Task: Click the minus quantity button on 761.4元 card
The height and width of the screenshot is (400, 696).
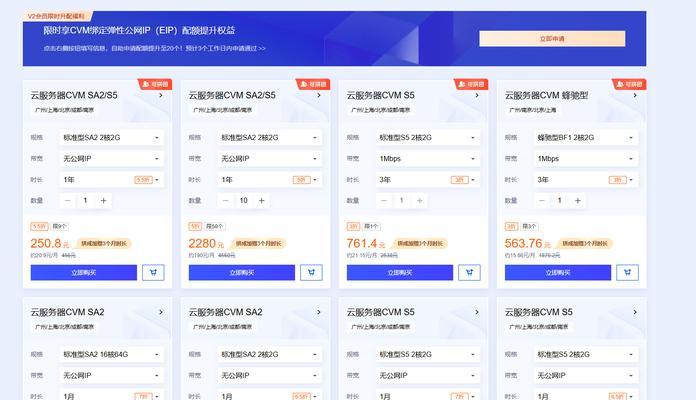Action: click(x=384, y=201)
